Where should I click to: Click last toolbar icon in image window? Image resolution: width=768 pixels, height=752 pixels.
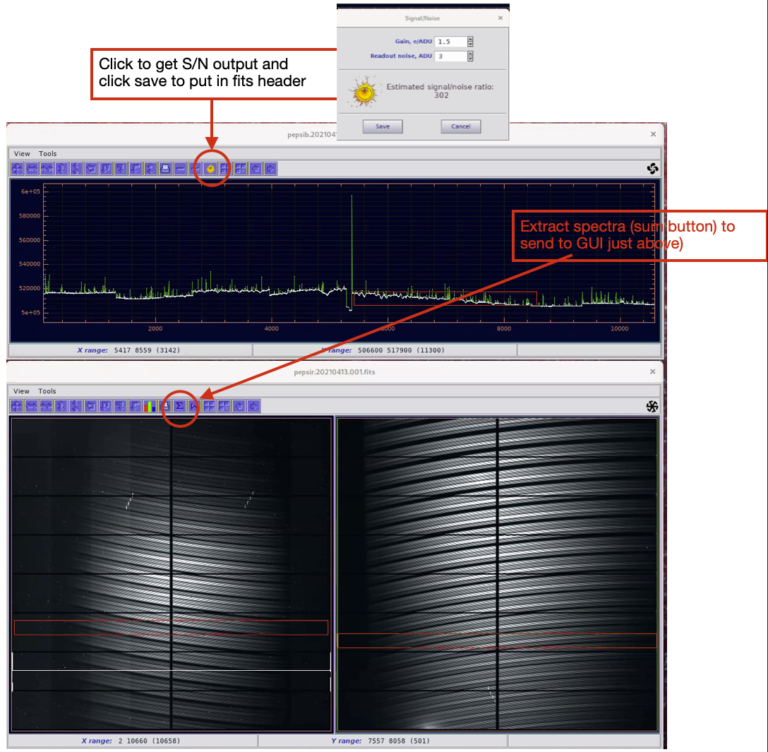pyautogui.click(x=255, y=407)
